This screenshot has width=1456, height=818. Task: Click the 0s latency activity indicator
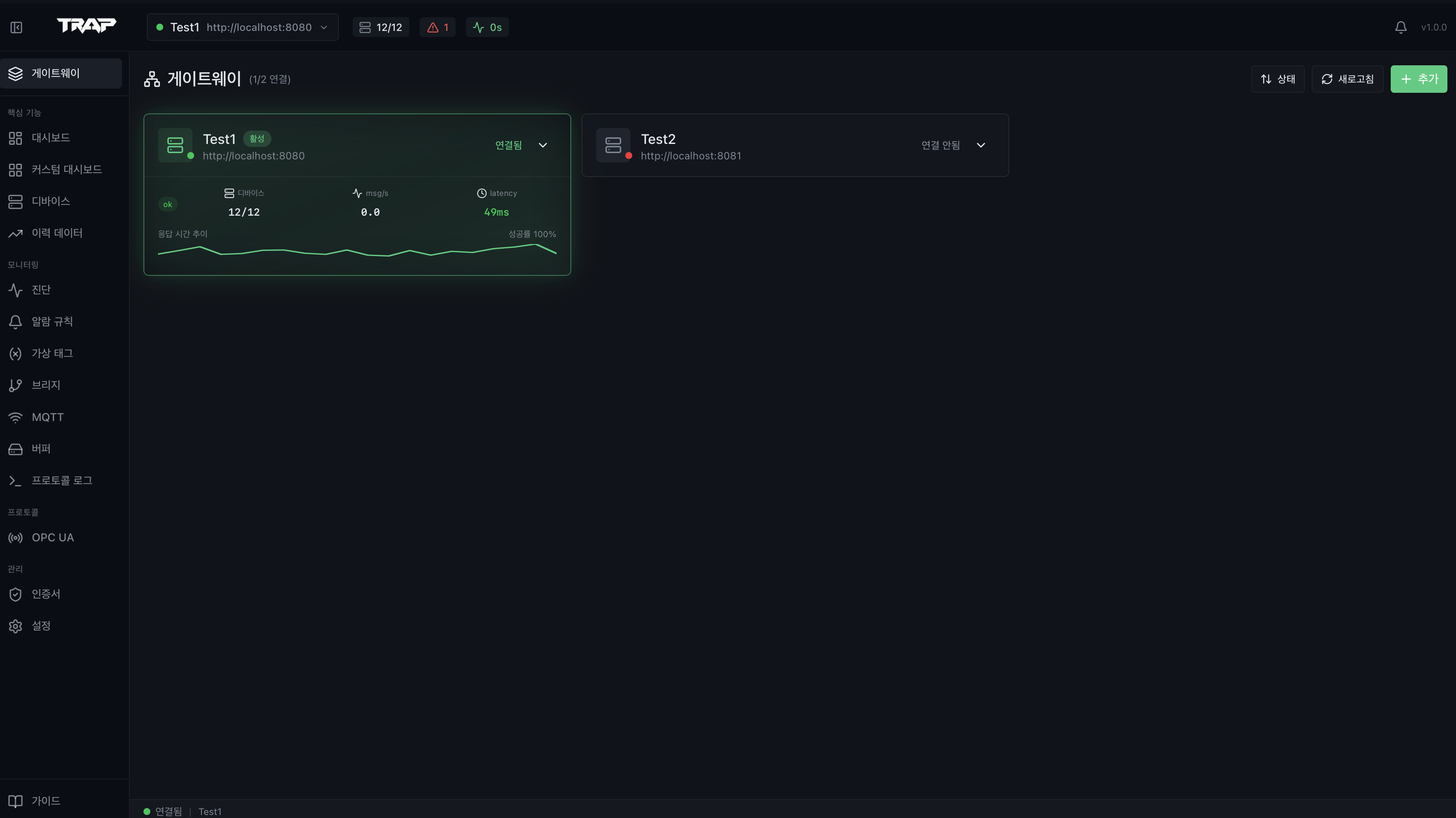pyautogui.click(x=487, y=27)
